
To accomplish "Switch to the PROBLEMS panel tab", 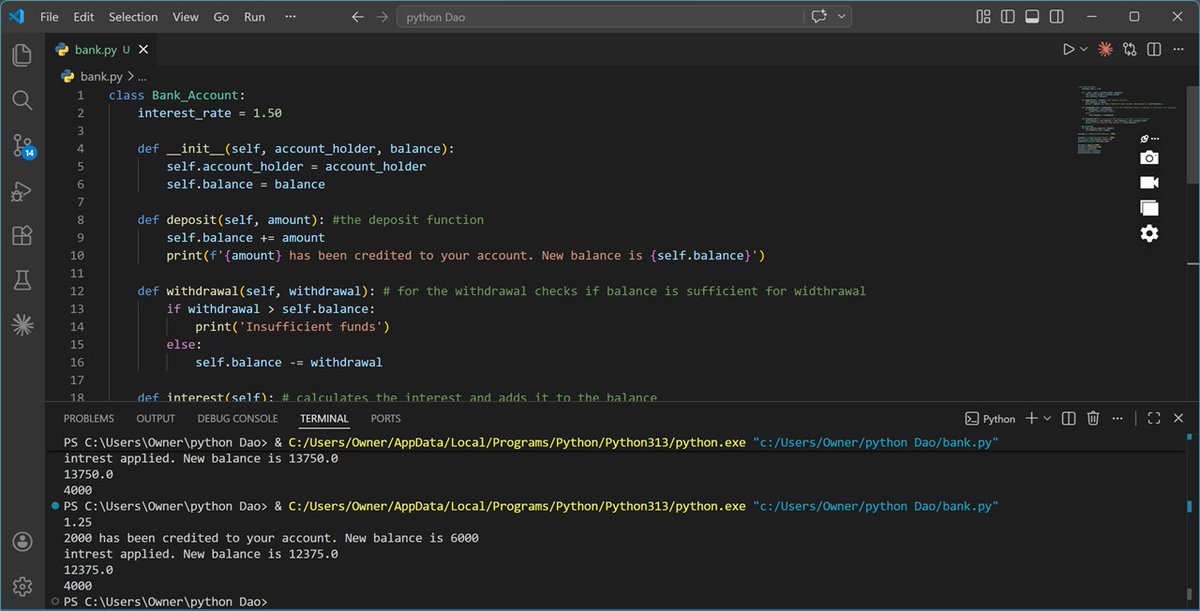I will [89, 419].
